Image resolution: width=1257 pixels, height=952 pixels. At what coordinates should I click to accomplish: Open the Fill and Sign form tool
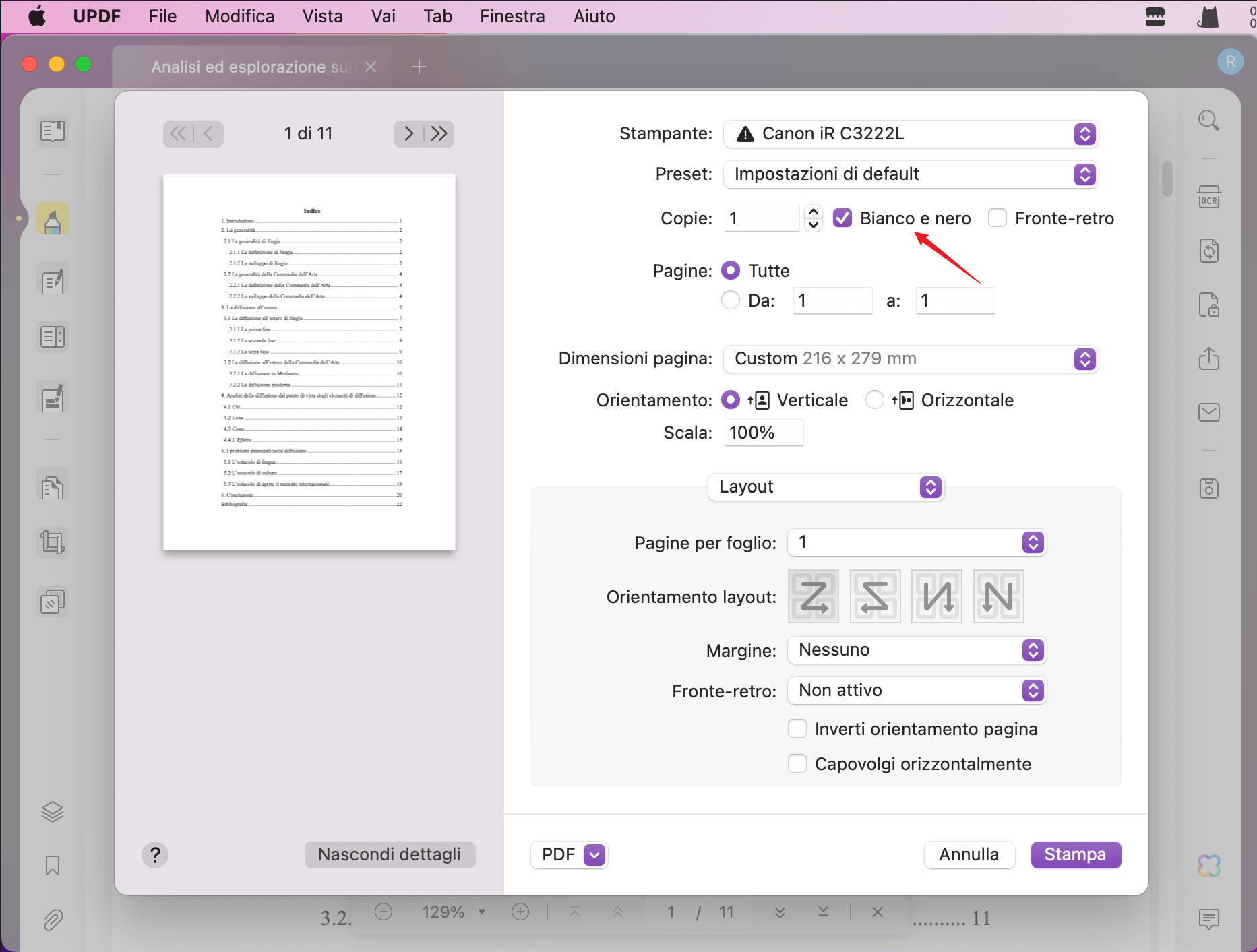53,398
